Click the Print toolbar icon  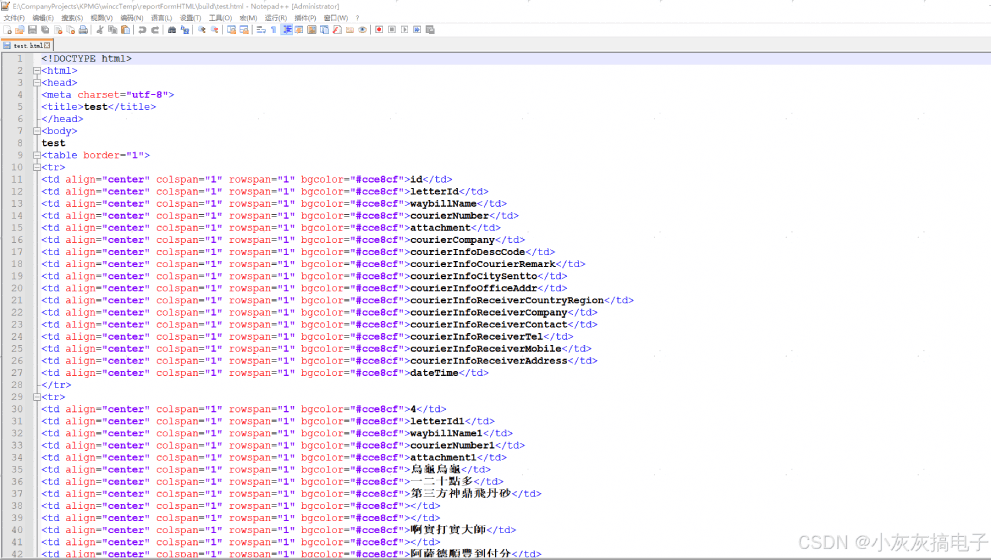pos(83,30)
